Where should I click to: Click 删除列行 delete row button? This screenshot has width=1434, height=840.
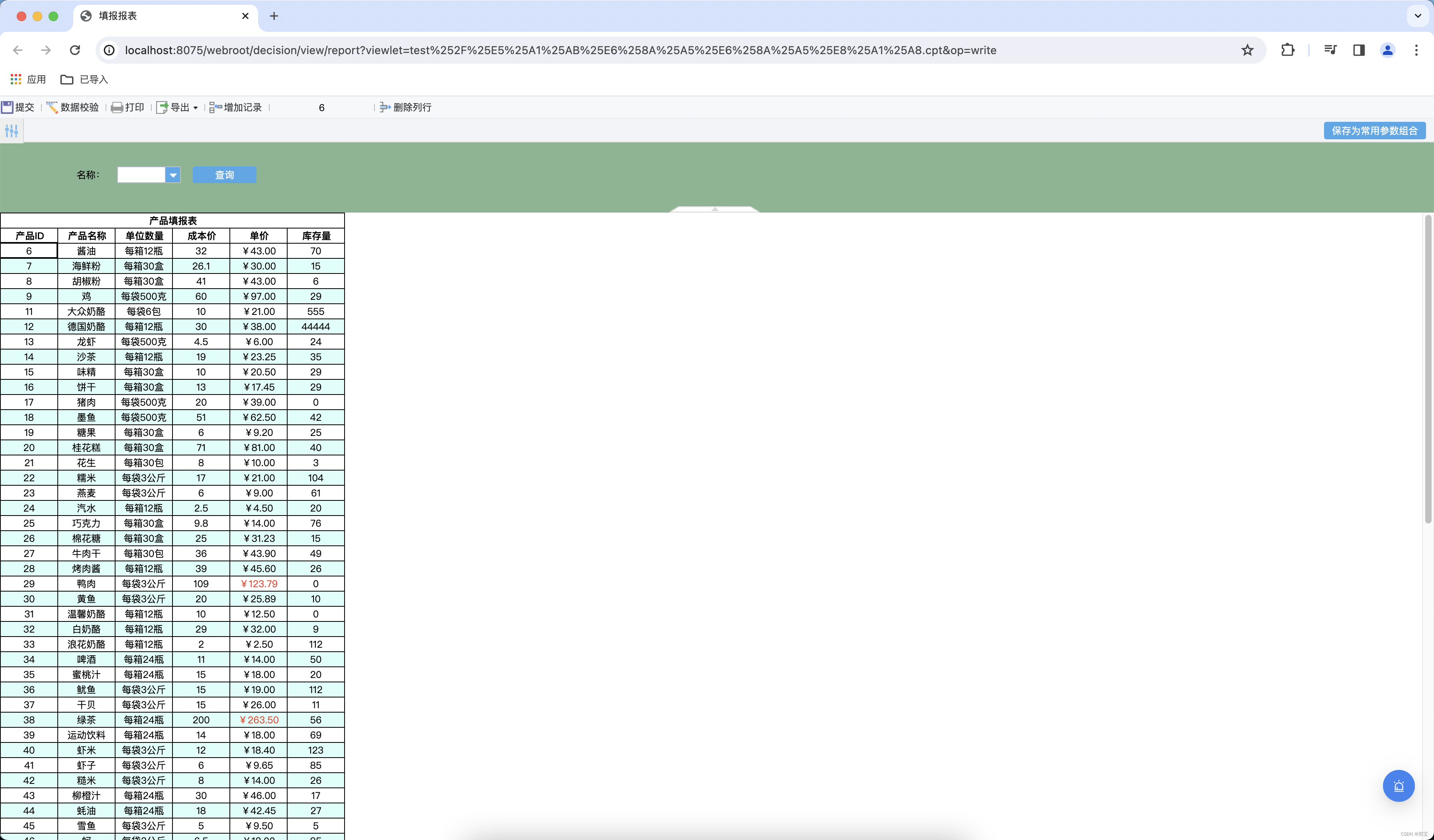(406, 107)
